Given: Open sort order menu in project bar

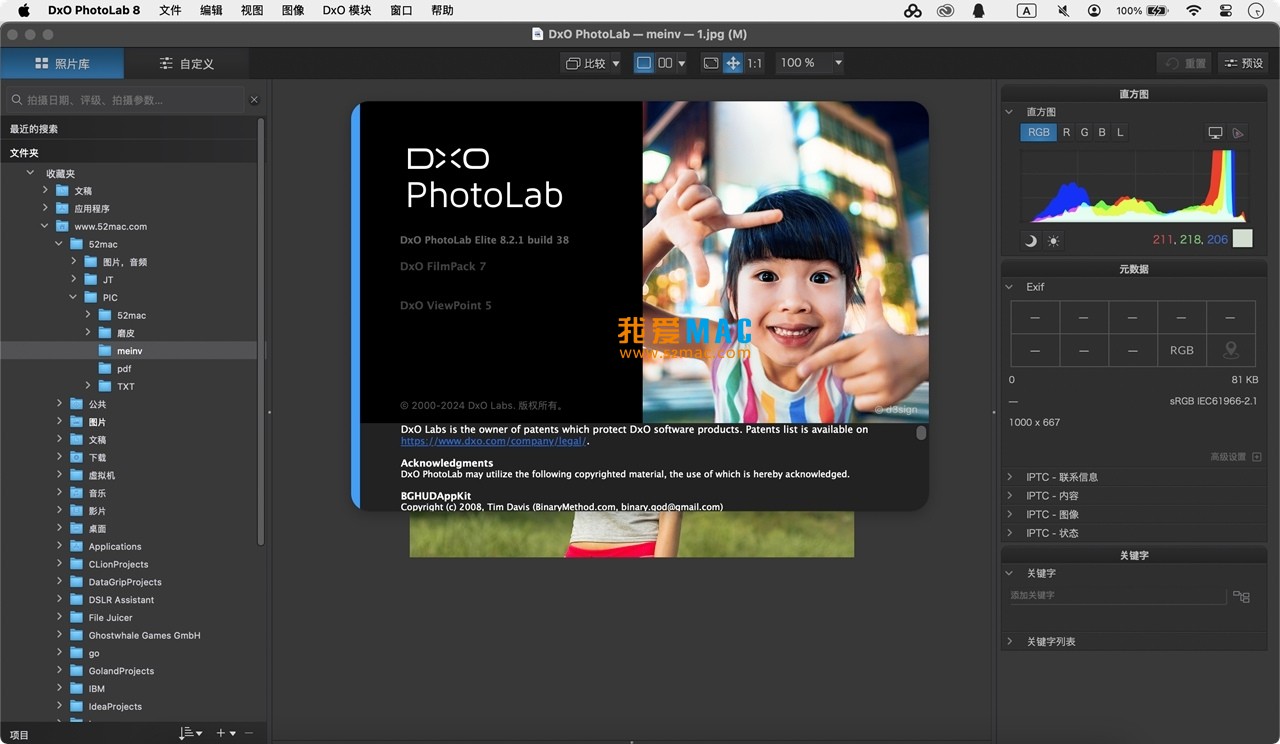Looking at the screenshot, I should [190, 733].
